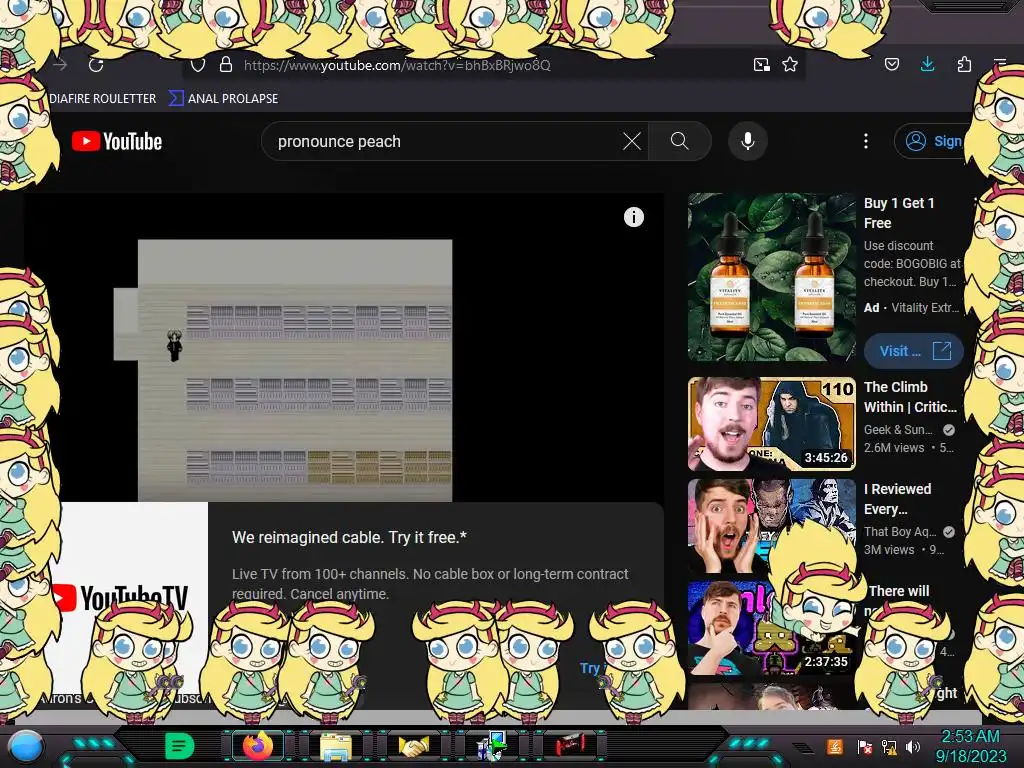Click 'There will' video title
Image resolution: width=1024 pixels, height=768 pixels.
coord(899,590)
